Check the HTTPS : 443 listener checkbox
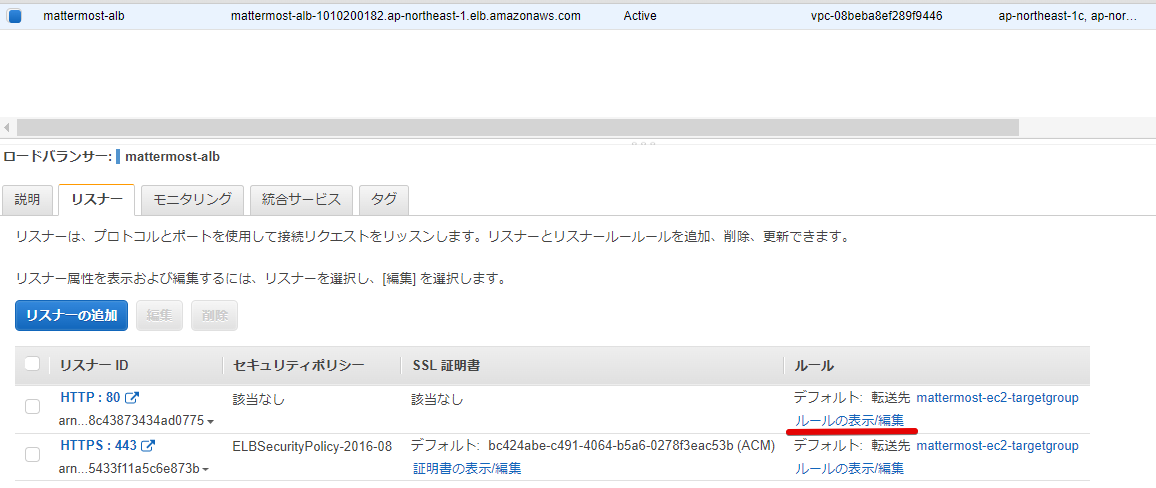 [x=32, y=454]
